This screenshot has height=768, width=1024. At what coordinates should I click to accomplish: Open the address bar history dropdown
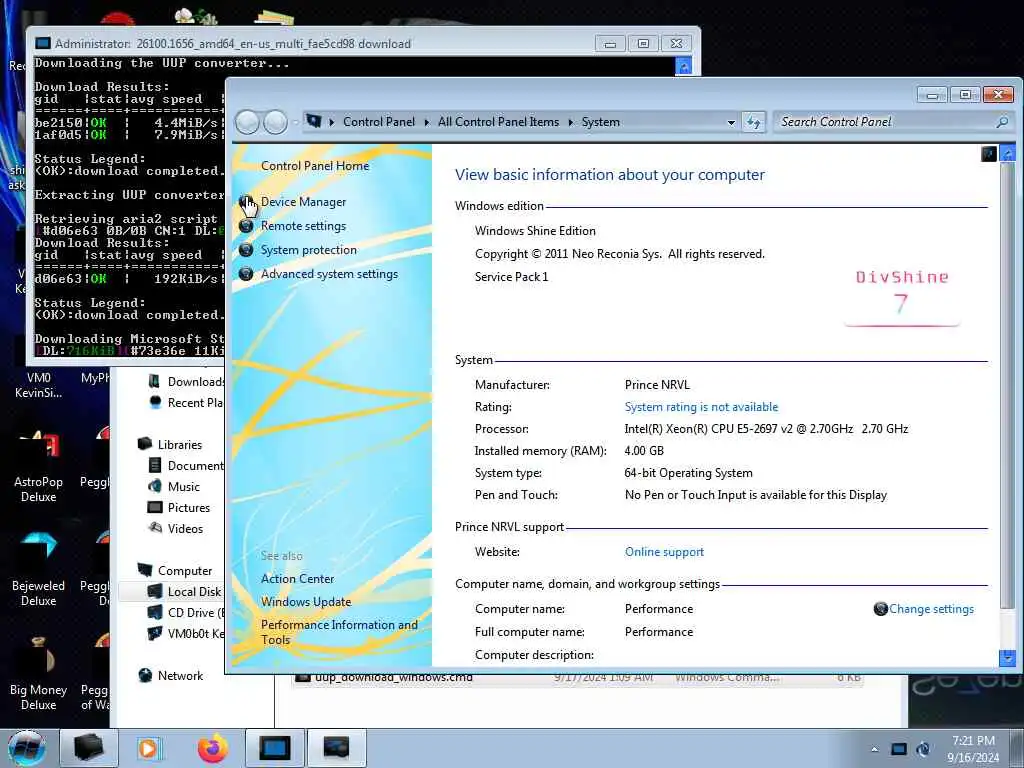[x=731, y=122]
